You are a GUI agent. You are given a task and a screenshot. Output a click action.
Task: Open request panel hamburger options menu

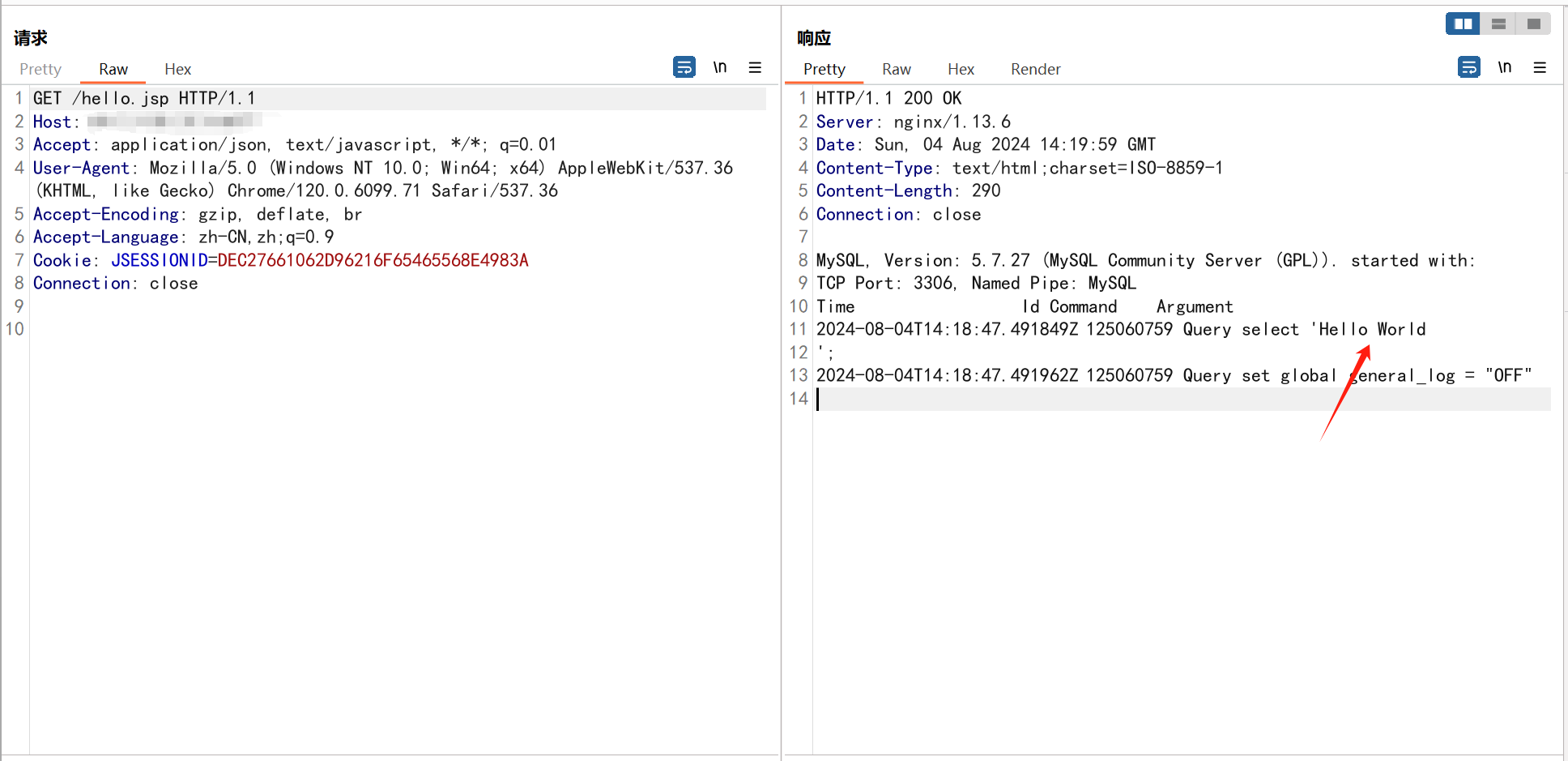755,67
